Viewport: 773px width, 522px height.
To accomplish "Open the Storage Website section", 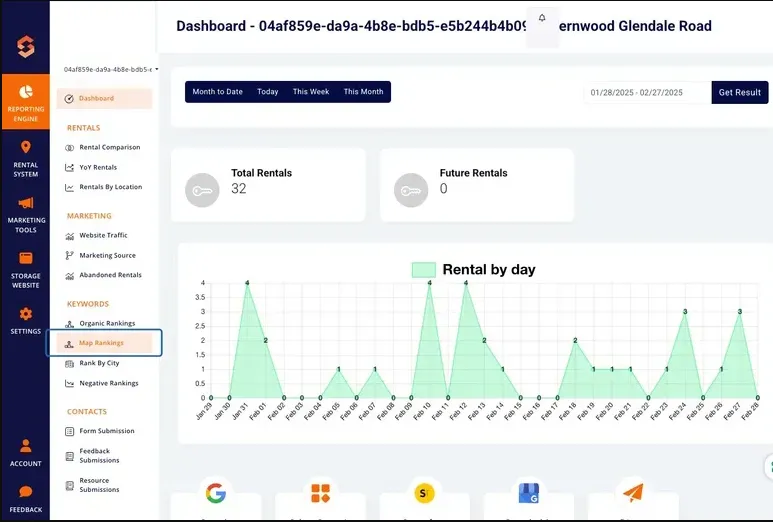I will (26, 270).
